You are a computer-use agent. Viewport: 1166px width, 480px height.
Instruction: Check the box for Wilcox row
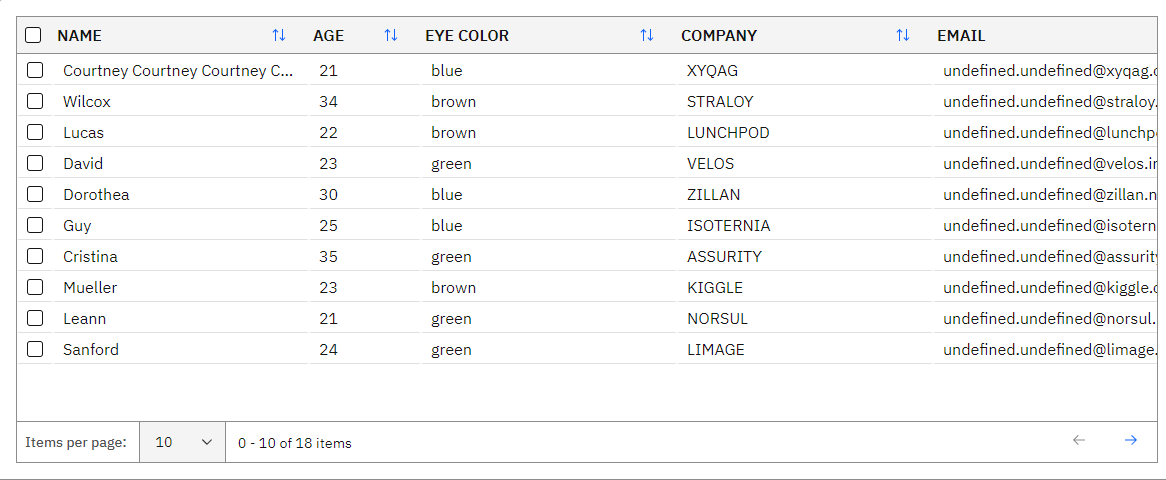(35, 101)
